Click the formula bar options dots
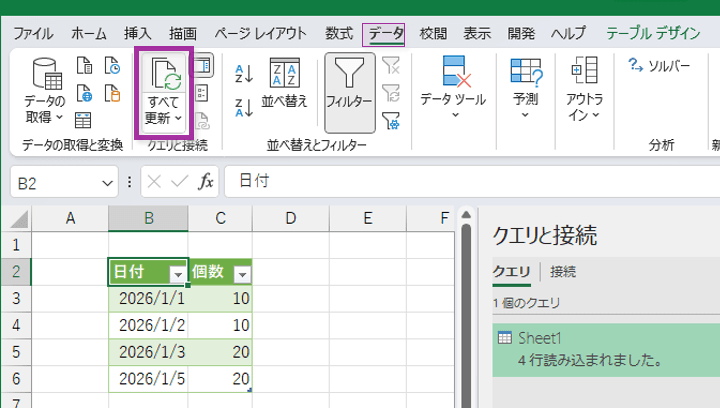Viewport: 720px width, 408px height. point(129,182)
